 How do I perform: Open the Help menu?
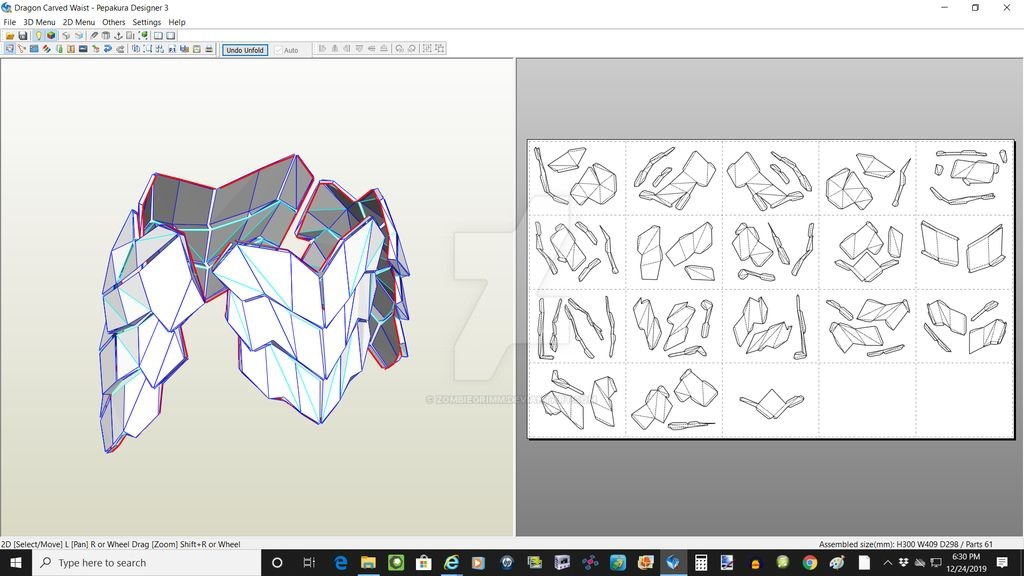[177, 22]
